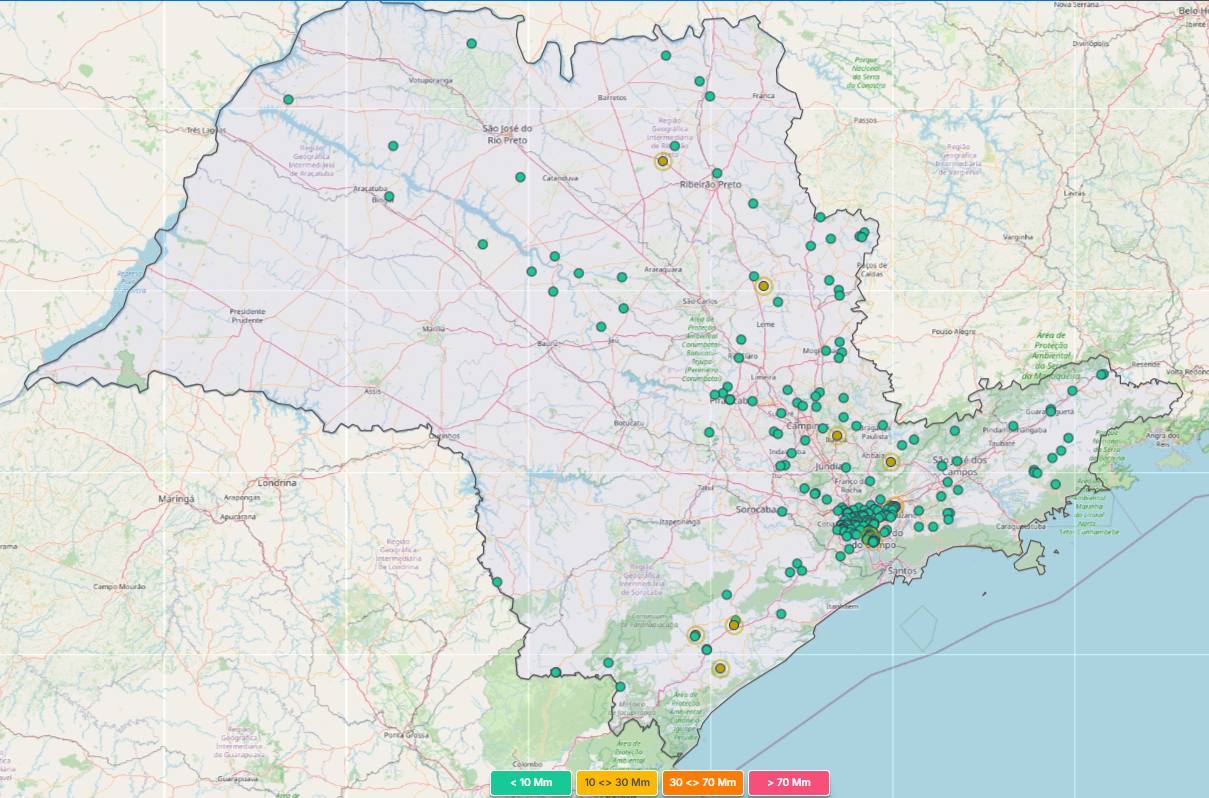The width and height of the screenshot is (1209, 798).
Task: Open the southernmost yellow marker on the map
Action: click(x=720, y=668)
